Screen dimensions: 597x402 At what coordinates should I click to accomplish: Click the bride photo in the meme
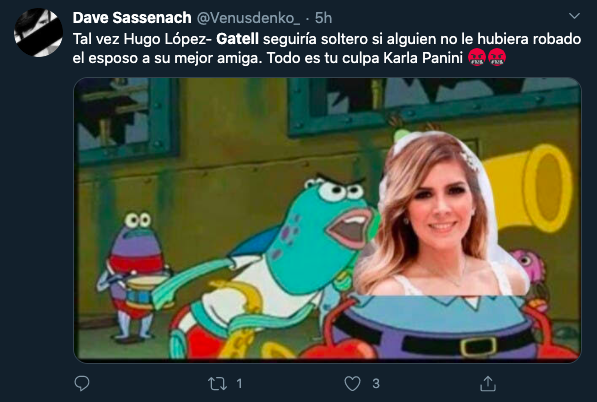click(x=442, y=214)
